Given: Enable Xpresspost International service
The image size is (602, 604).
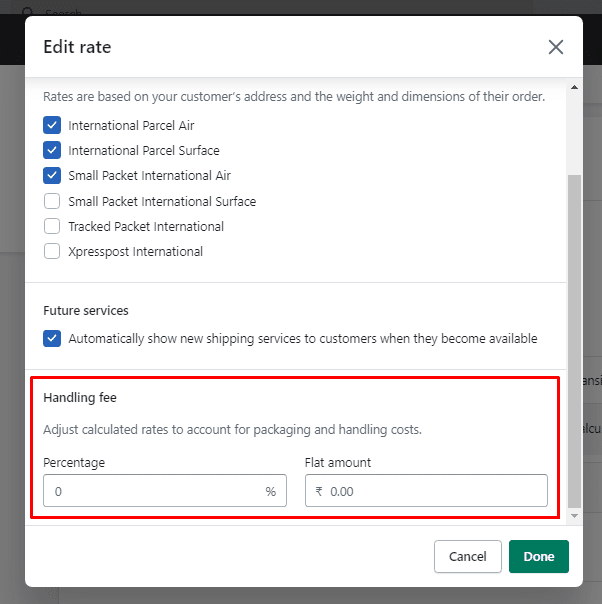Looking at the screenshot, I should tap(52, 252).
